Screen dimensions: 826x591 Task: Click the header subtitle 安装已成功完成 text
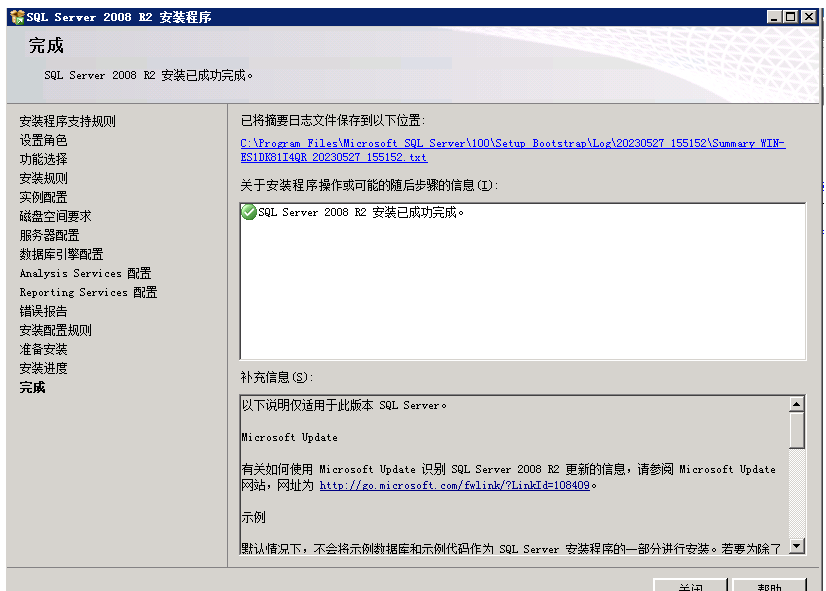149,75
